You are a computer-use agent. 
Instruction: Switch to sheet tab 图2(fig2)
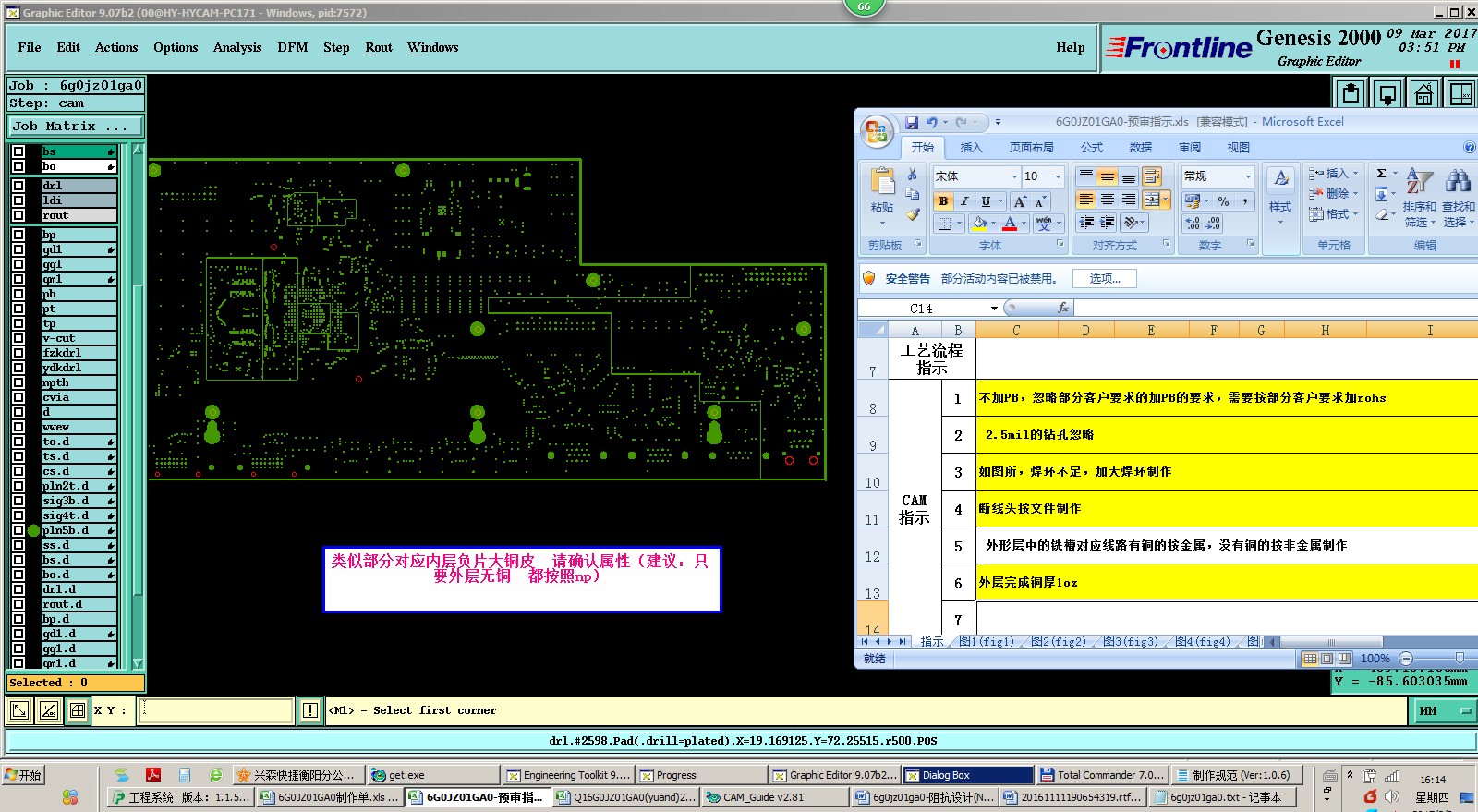click(1059, 641)
